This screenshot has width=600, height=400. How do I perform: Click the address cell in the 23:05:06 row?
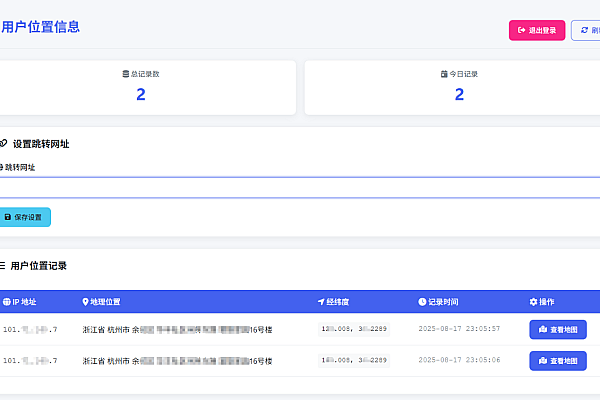(177, 361)
